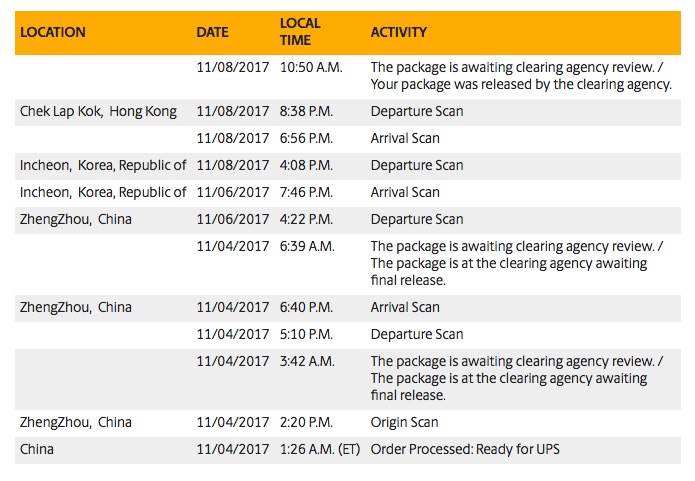Select the Origin Scan activity

(x=404, y=422)
